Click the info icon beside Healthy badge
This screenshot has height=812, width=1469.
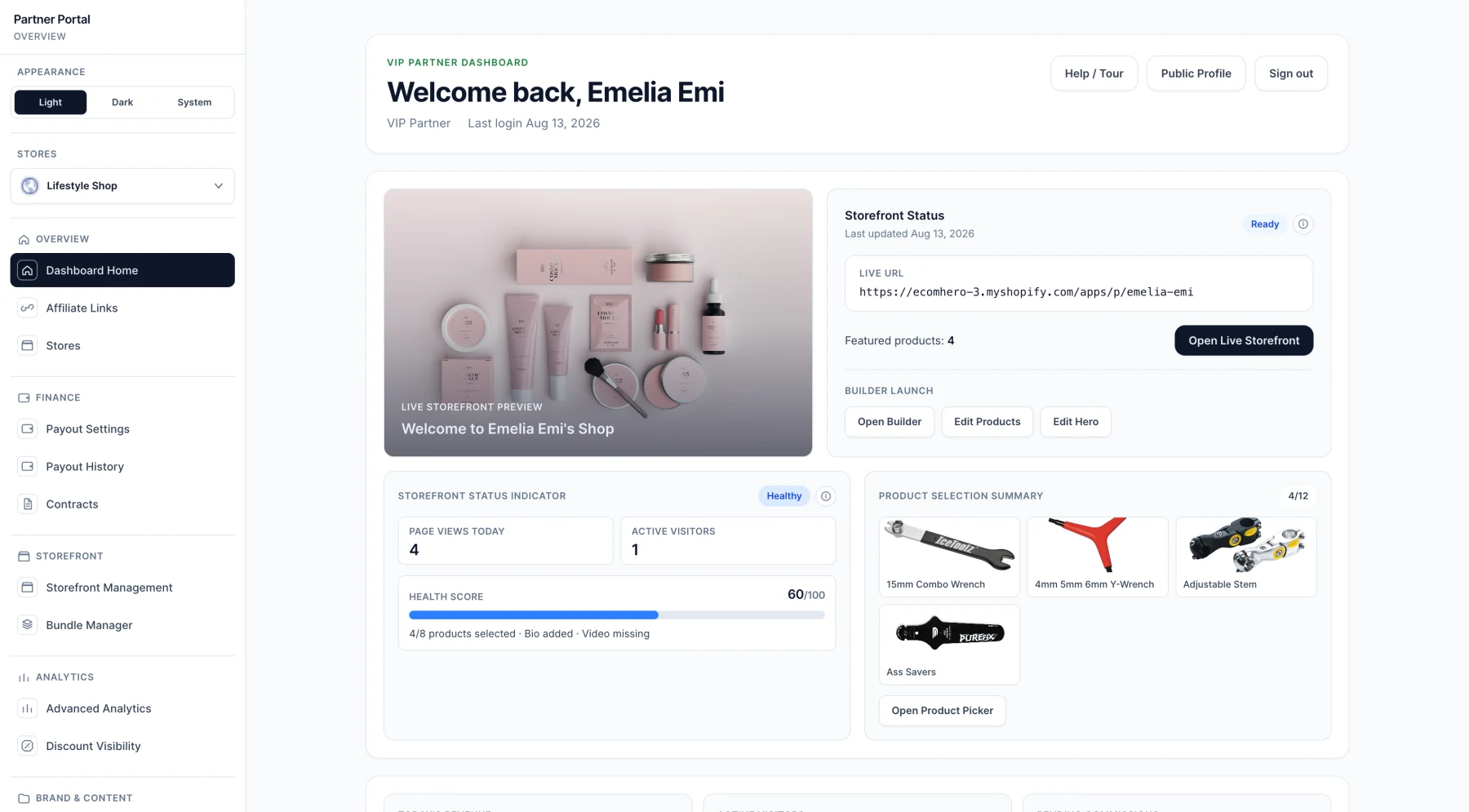click(x=826, y=496)
